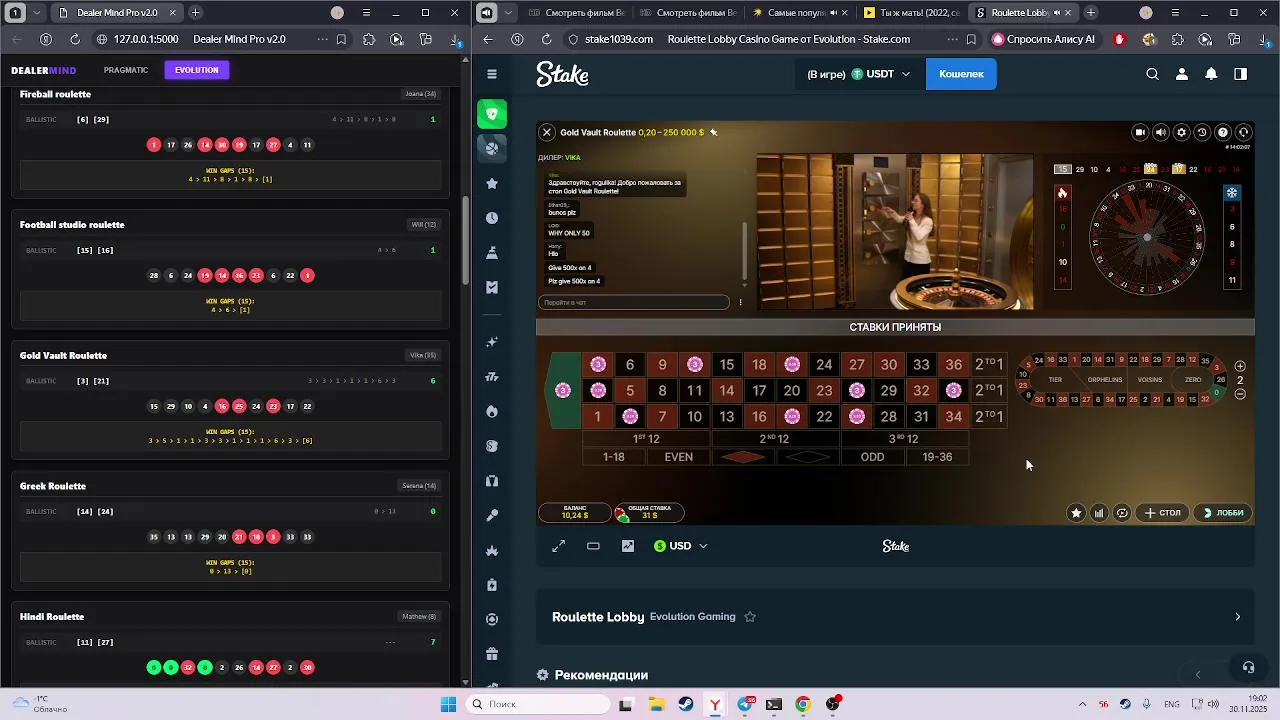The width and height of the screenshot is (1280, 720).
Task: Click number 24 on roulette grid
Action: tap(824, 365)
